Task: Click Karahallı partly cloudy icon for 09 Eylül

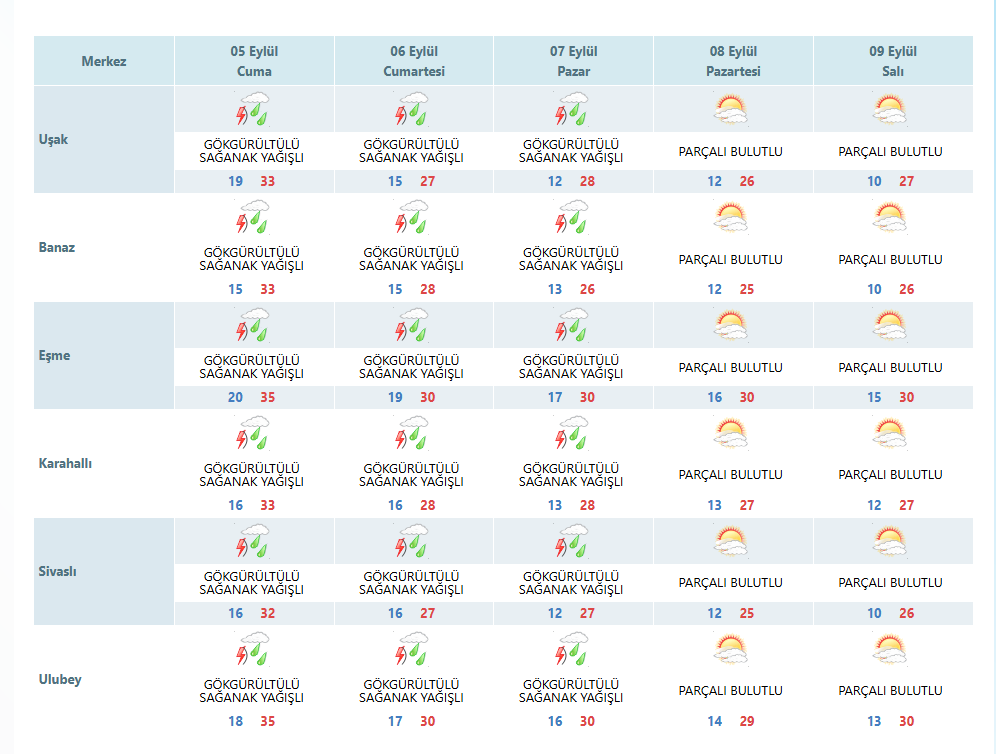Action: tap(890, 433)
